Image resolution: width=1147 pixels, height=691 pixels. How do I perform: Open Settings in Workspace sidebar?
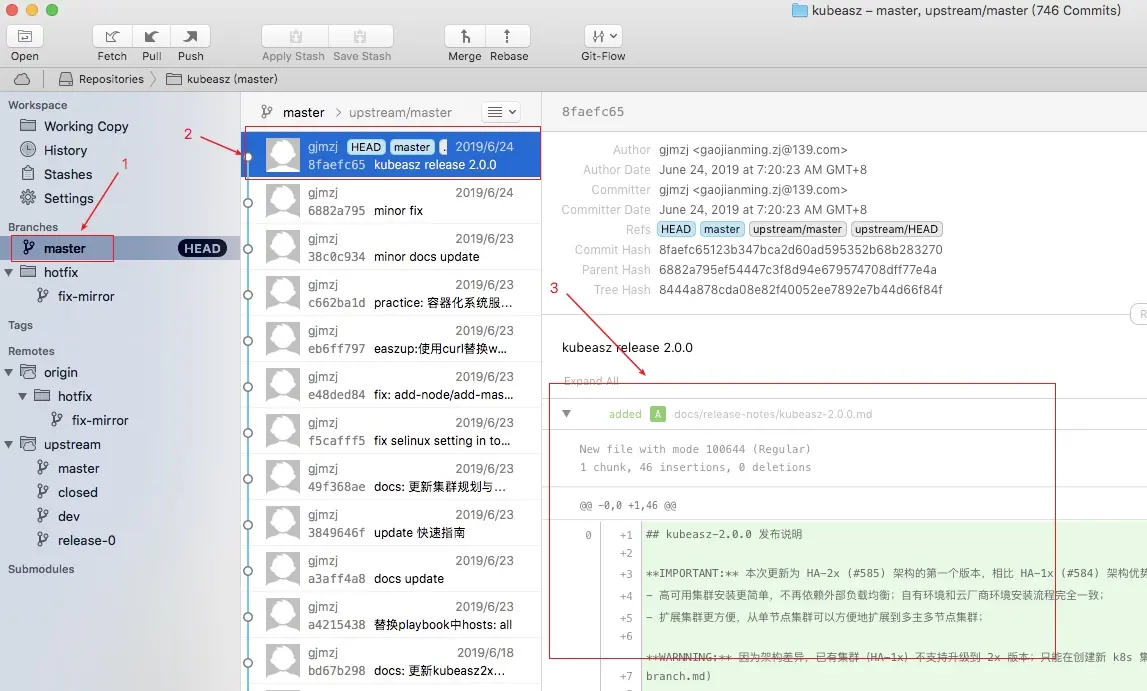68,198
